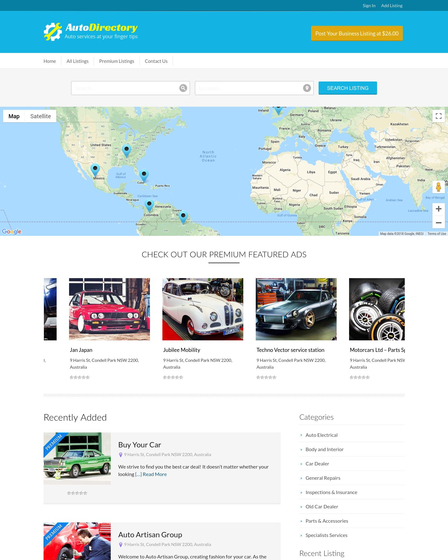The image size is (448, 560).
Task: Click the Google logo on the map
Action: (x=11, y=231)
